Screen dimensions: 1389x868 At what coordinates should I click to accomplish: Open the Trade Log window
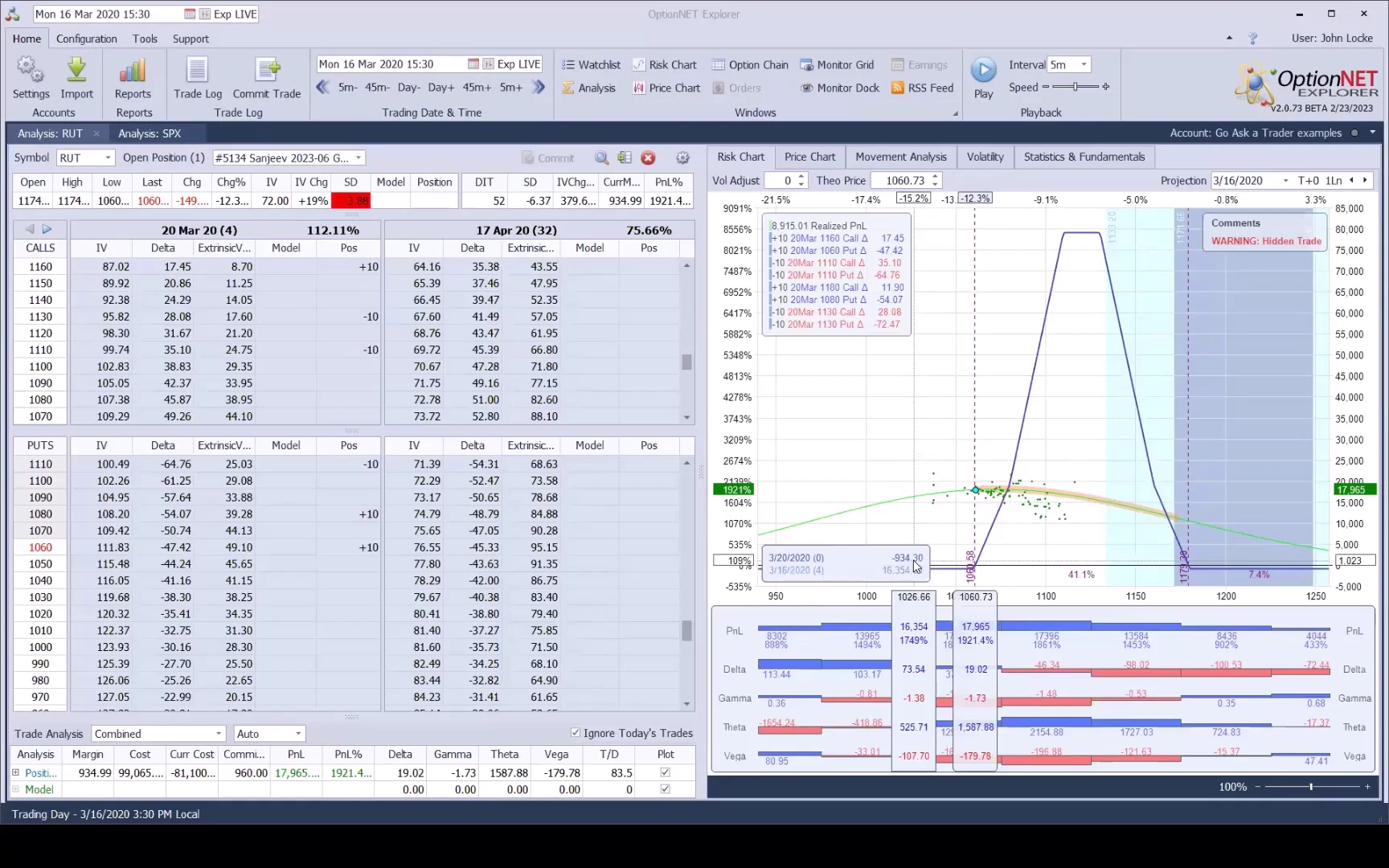[x=198, y=78]
